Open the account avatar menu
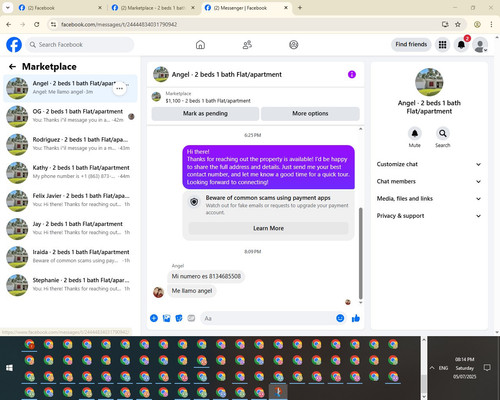500x400 pixels. point(480,45)
